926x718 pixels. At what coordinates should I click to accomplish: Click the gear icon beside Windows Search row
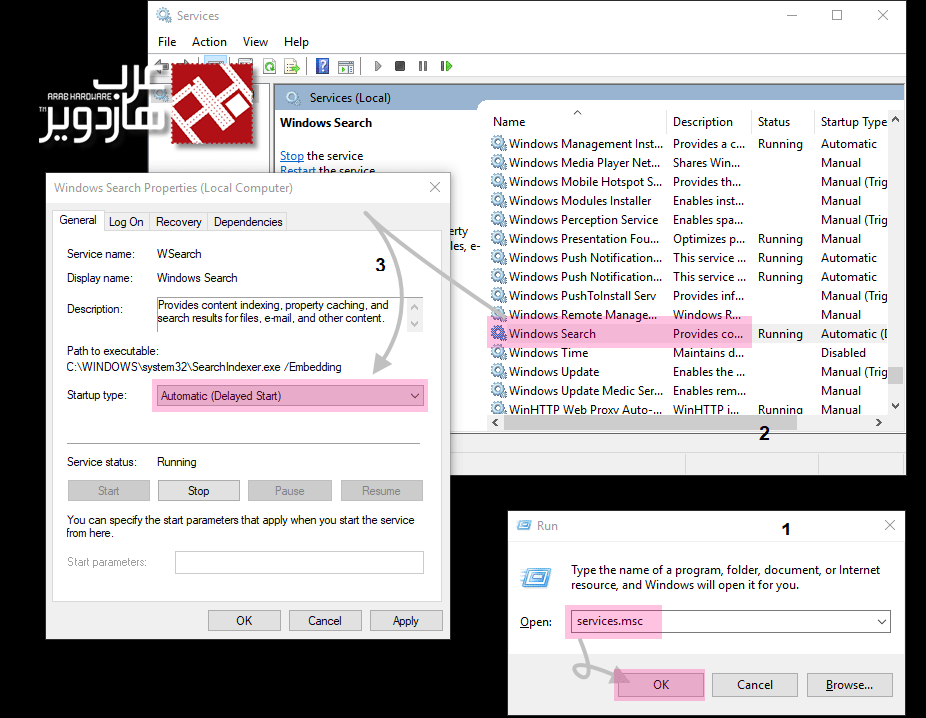499,333
